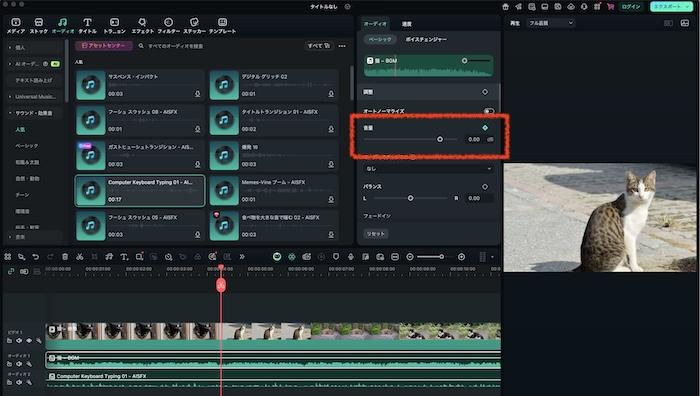Open the なし preset dropdown
The image size is (700, 396).
[428, 169]
